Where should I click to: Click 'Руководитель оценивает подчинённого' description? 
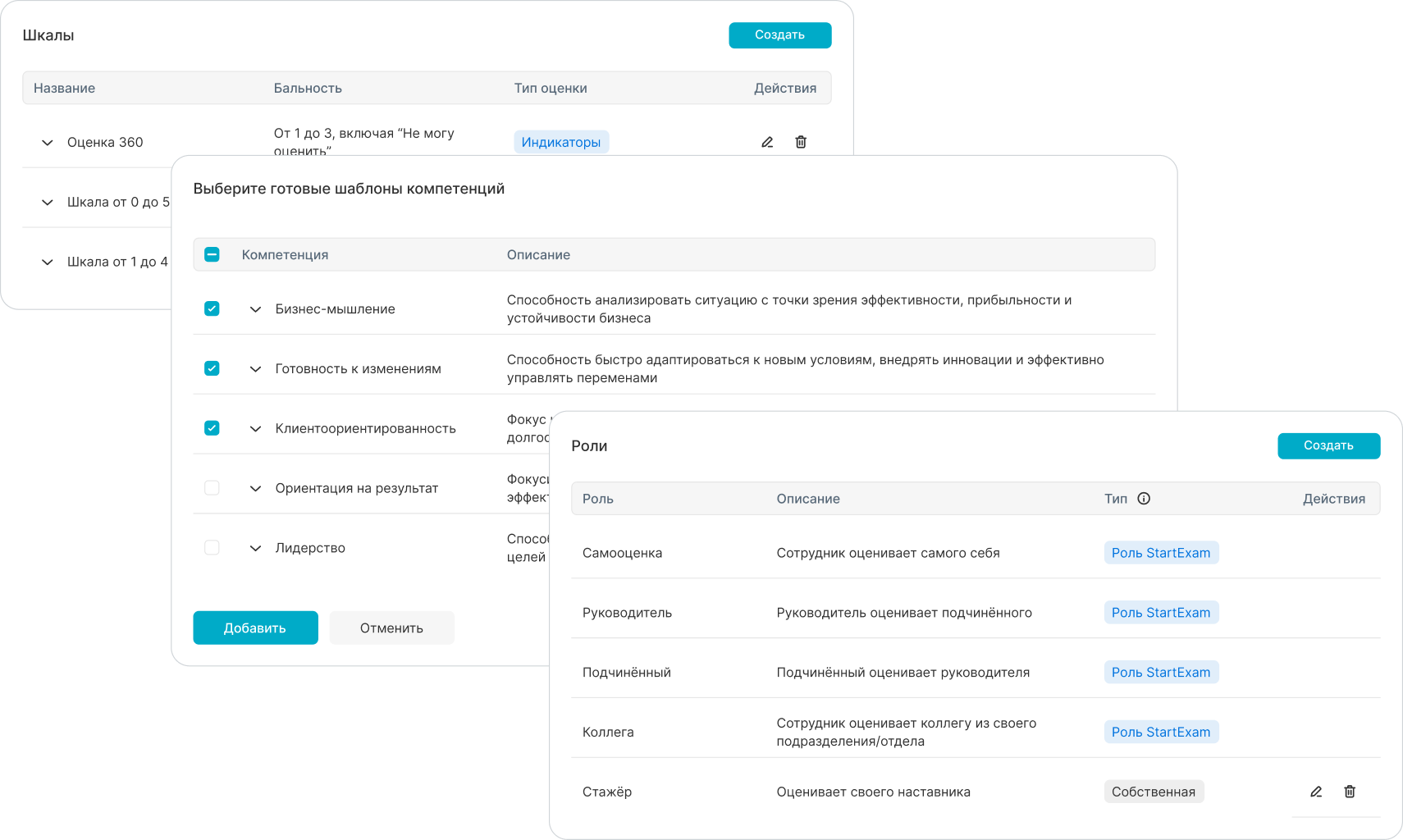pyautogui.click(x=904, y=613)
